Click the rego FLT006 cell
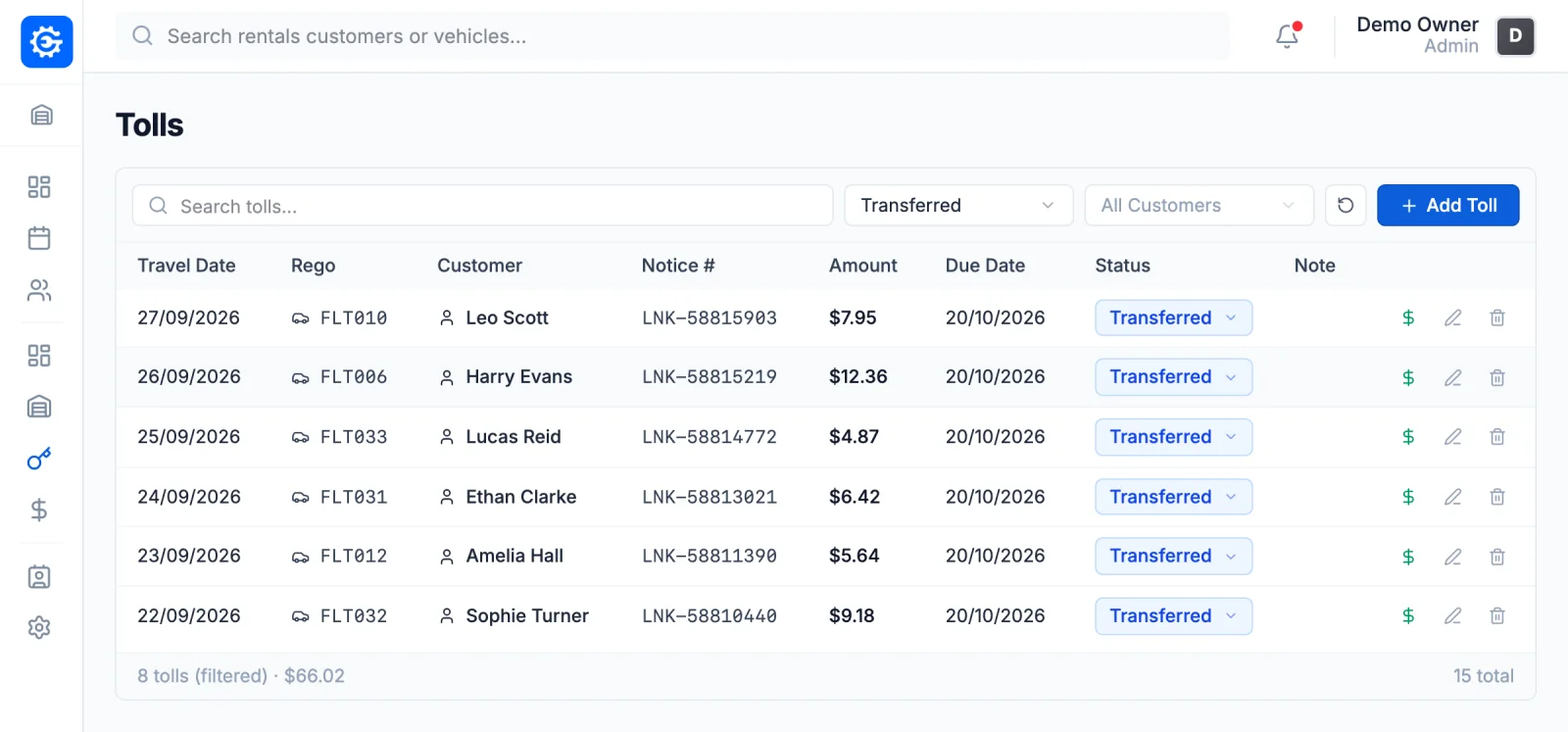This screenshot has width=1568, height=732. click(x=354, y=377)
